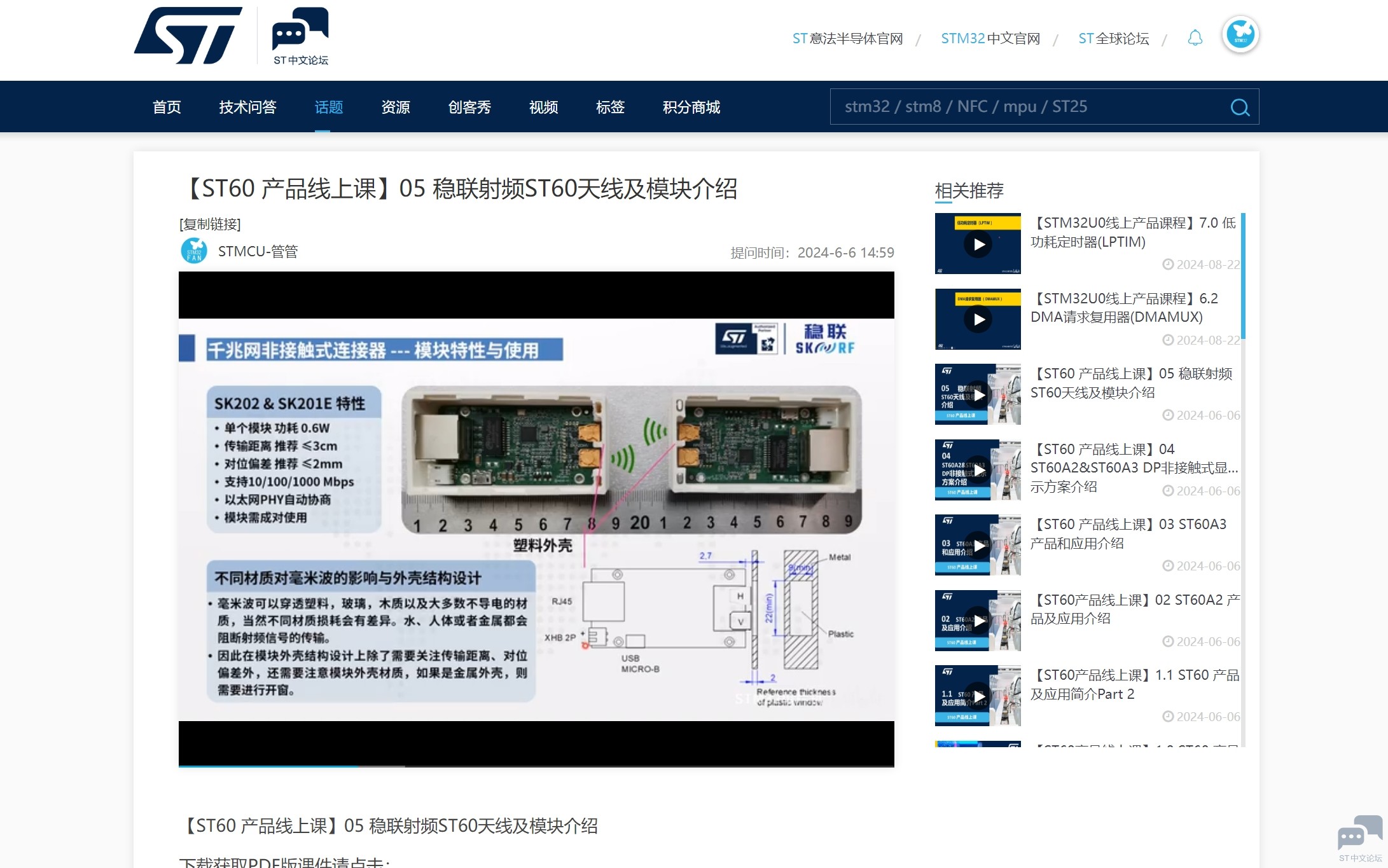Click the [复制链接] copy link
Screen dimensions: 1388x868
pyautogui.click(x=210, y=224)
